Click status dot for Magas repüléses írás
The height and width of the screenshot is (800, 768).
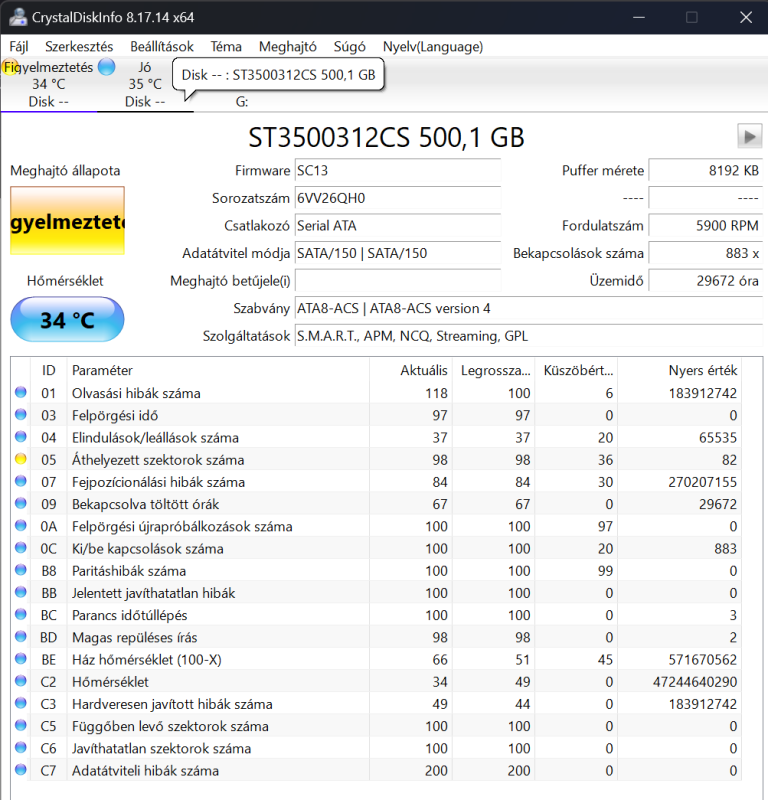click(20, 637)
